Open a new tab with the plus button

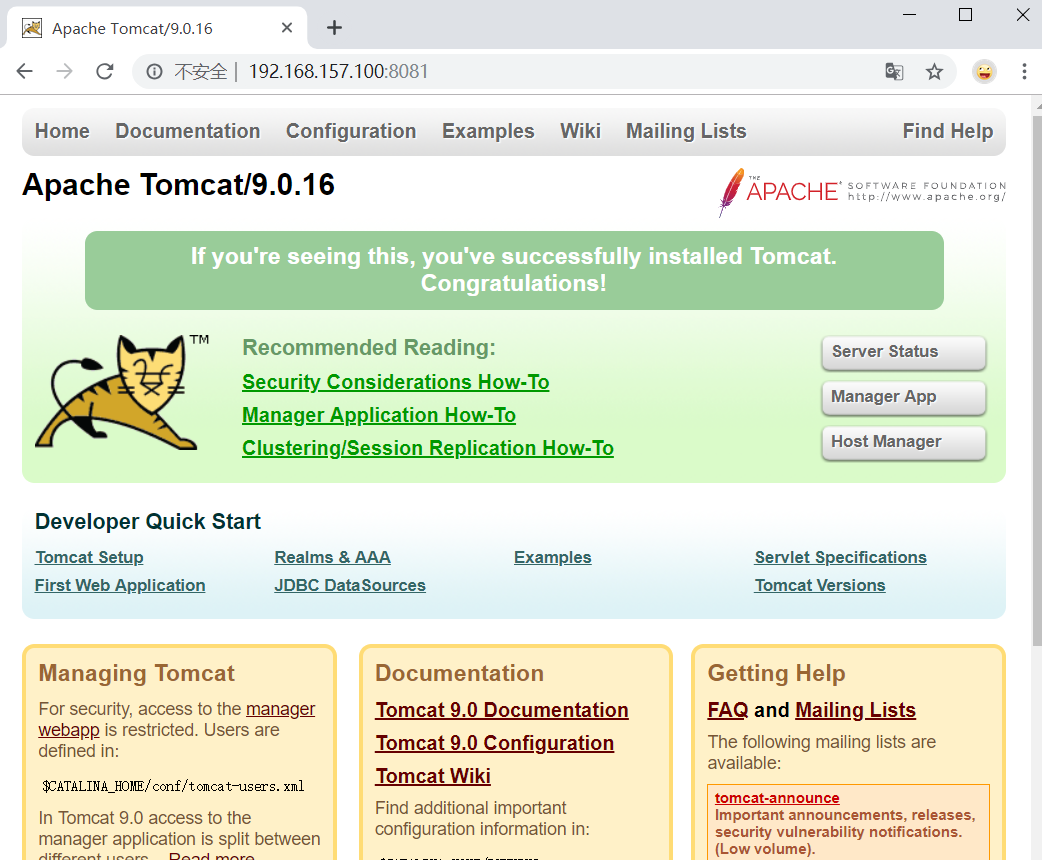tap(334, 27)
